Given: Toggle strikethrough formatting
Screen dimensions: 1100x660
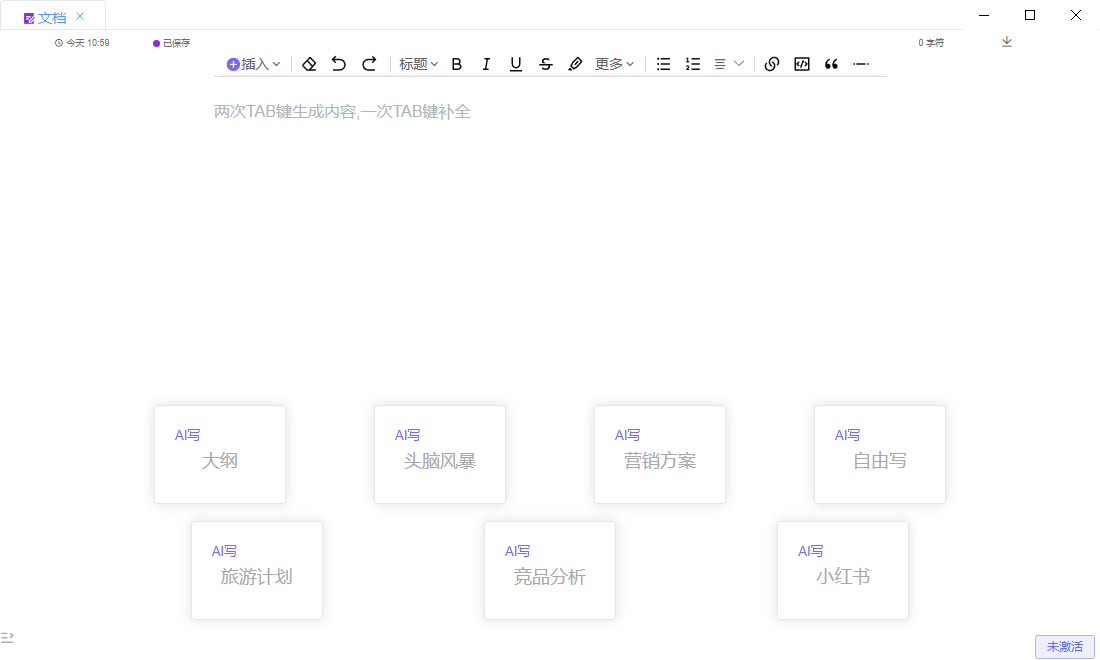Looking at the screenshot, I should (545, 63).
